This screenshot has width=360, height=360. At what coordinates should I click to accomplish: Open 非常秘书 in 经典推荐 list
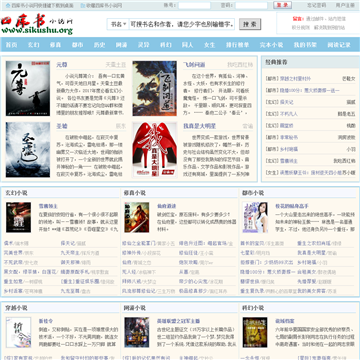289,137
